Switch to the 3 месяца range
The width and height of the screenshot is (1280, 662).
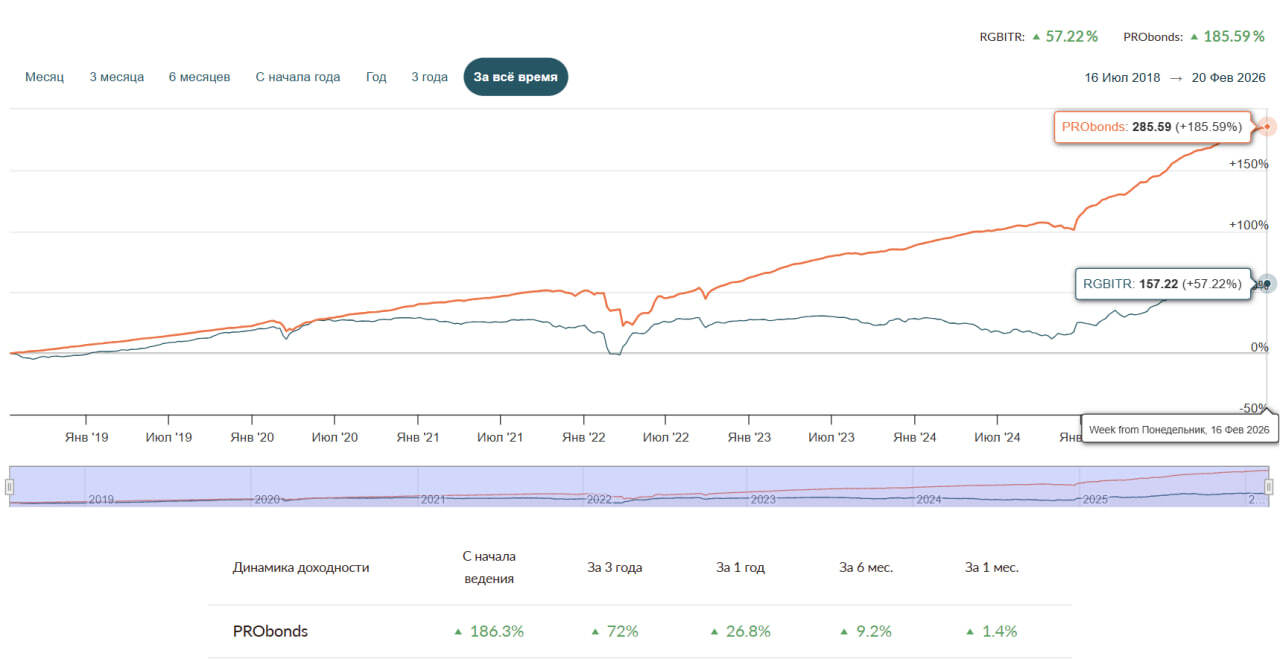tap(116, 77)
